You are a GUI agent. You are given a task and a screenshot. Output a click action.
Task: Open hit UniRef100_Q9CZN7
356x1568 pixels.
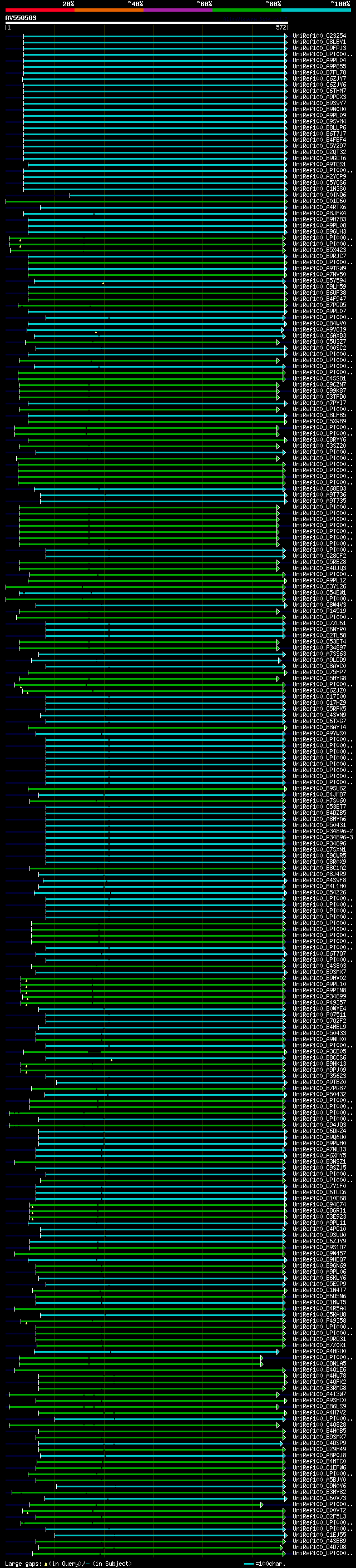(x=319, y=384)
